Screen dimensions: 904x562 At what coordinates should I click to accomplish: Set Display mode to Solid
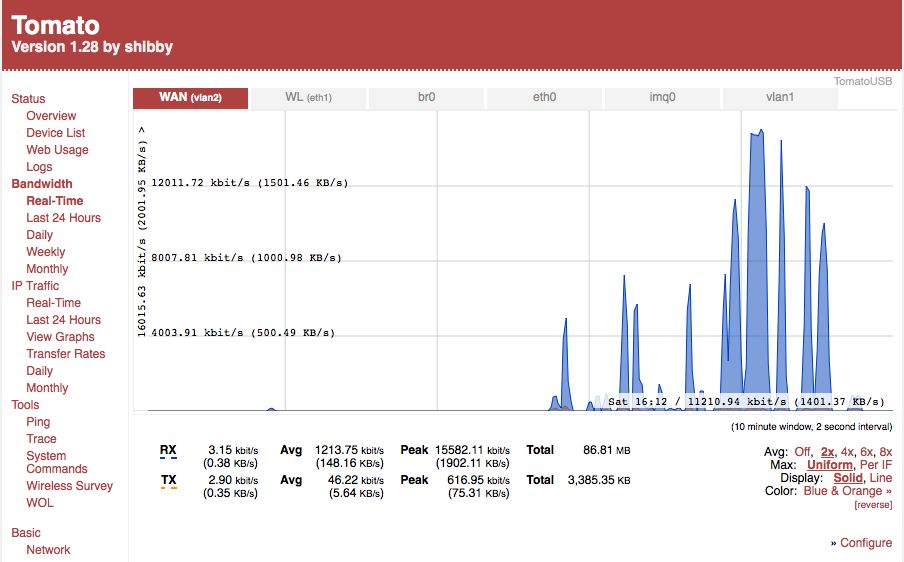coord(848,478)
